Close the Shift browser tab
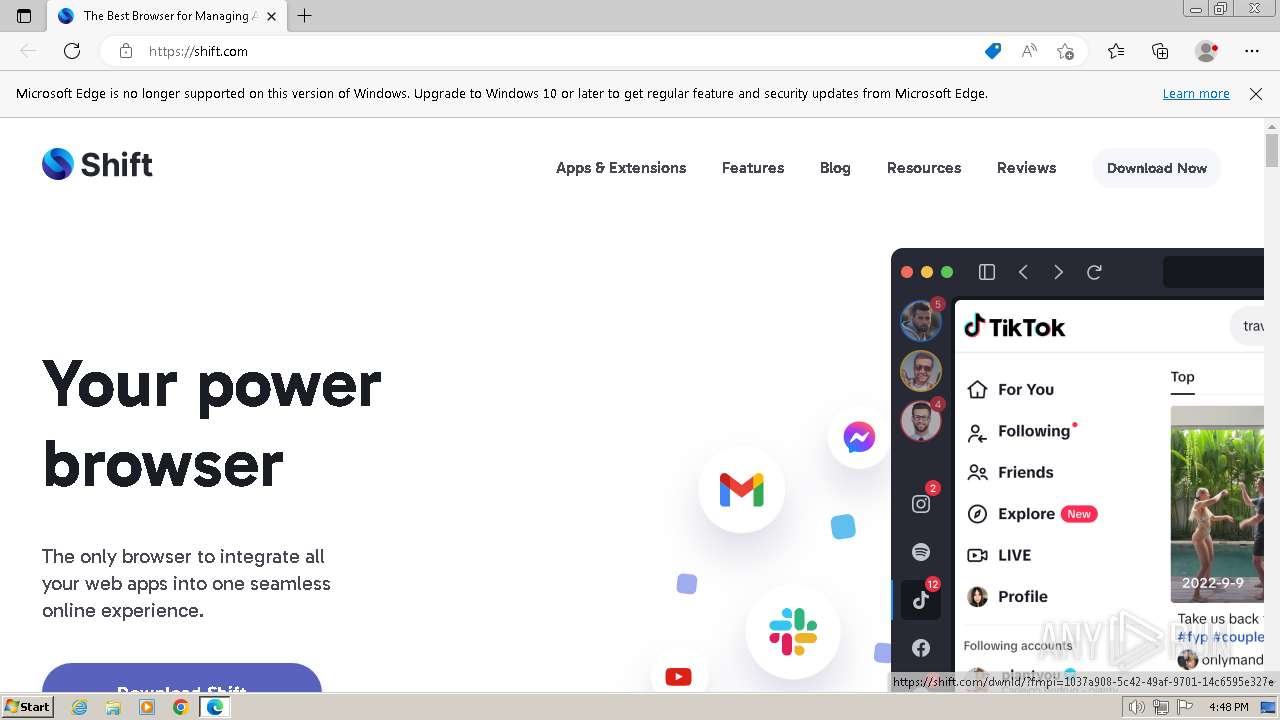The height and width of the screenshot is (720, 1280). [271, 16]
